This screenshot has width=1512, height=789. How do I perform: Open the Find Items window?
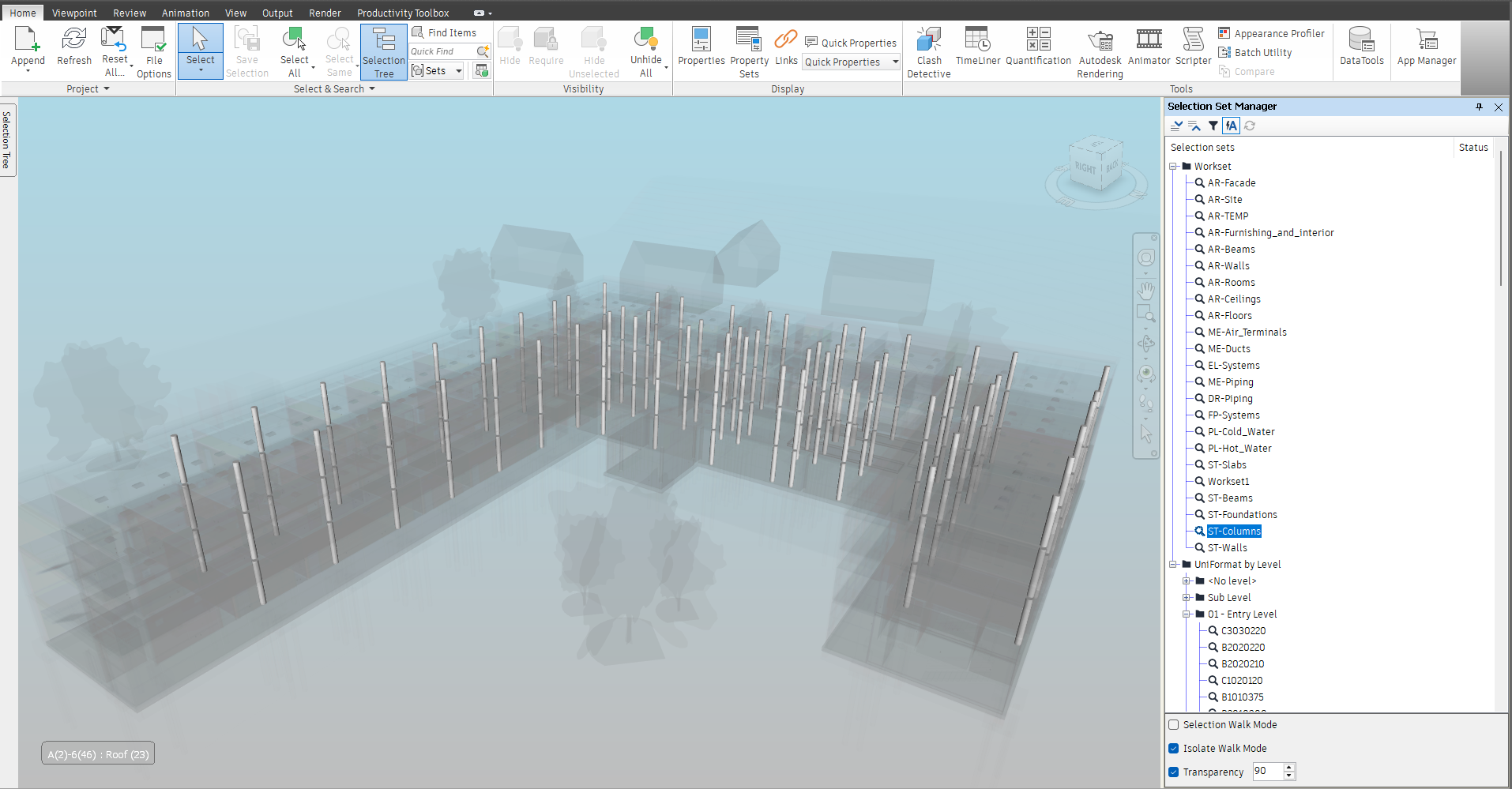click(x=444, y=32)
